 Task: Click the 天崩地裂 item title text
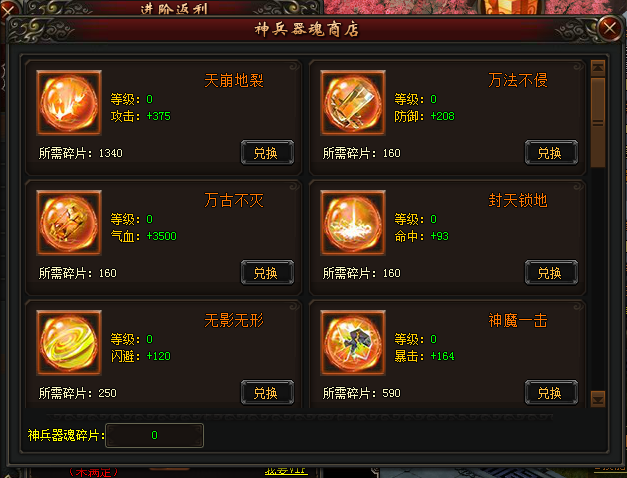pyautogui.click(x=234, y=80)
